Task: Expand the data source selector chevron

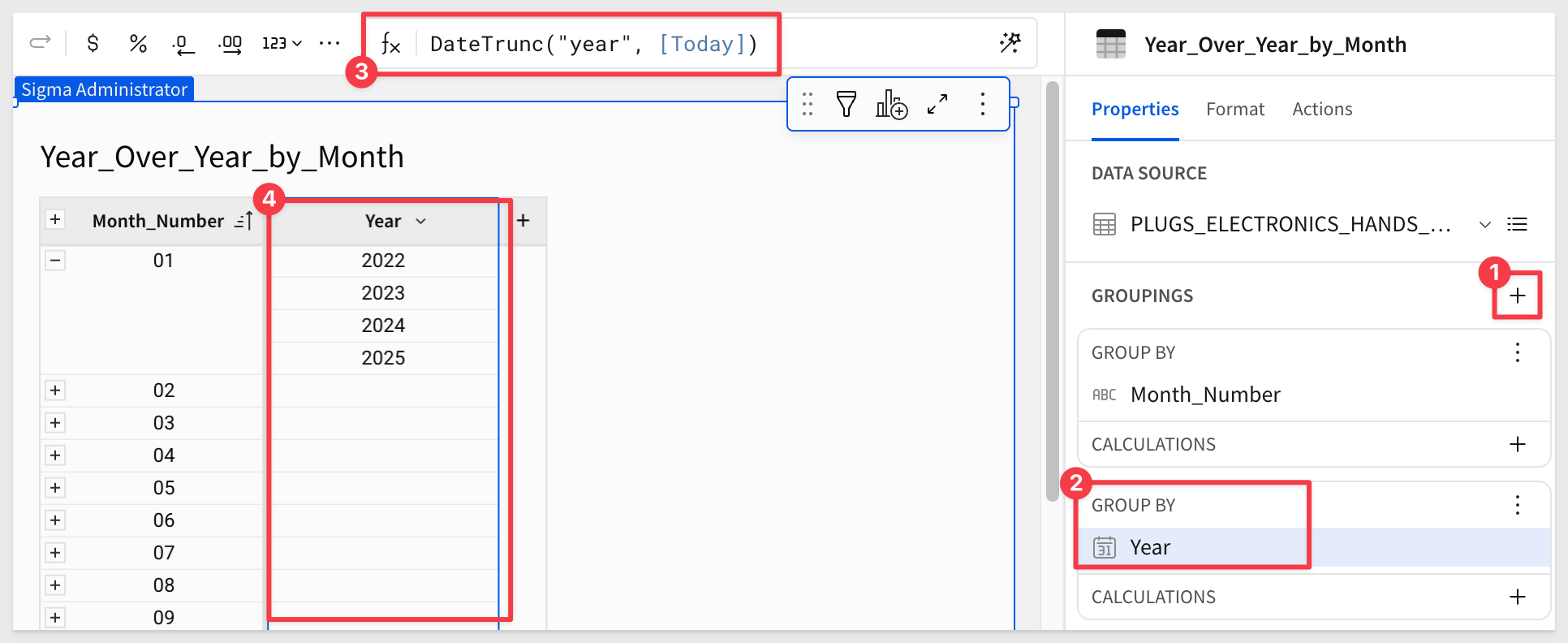Action: point(1484,224)
